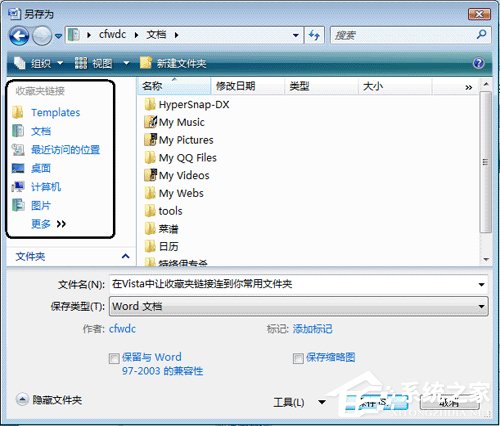Expand the 视图 dropdown arrow
Screen dimensions: 500x426
(x=126, y=63)
